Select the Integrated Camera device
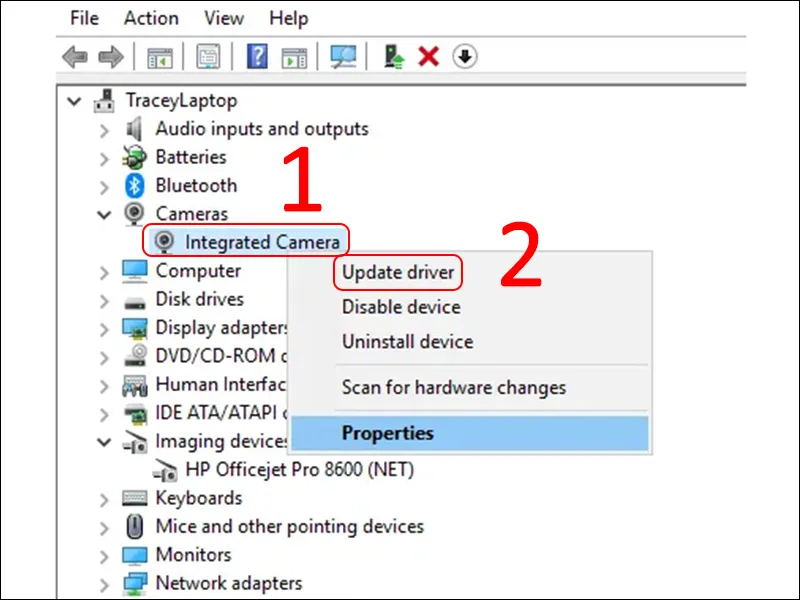800x600 pixels. pyautogui.click(x=262, y=241)
